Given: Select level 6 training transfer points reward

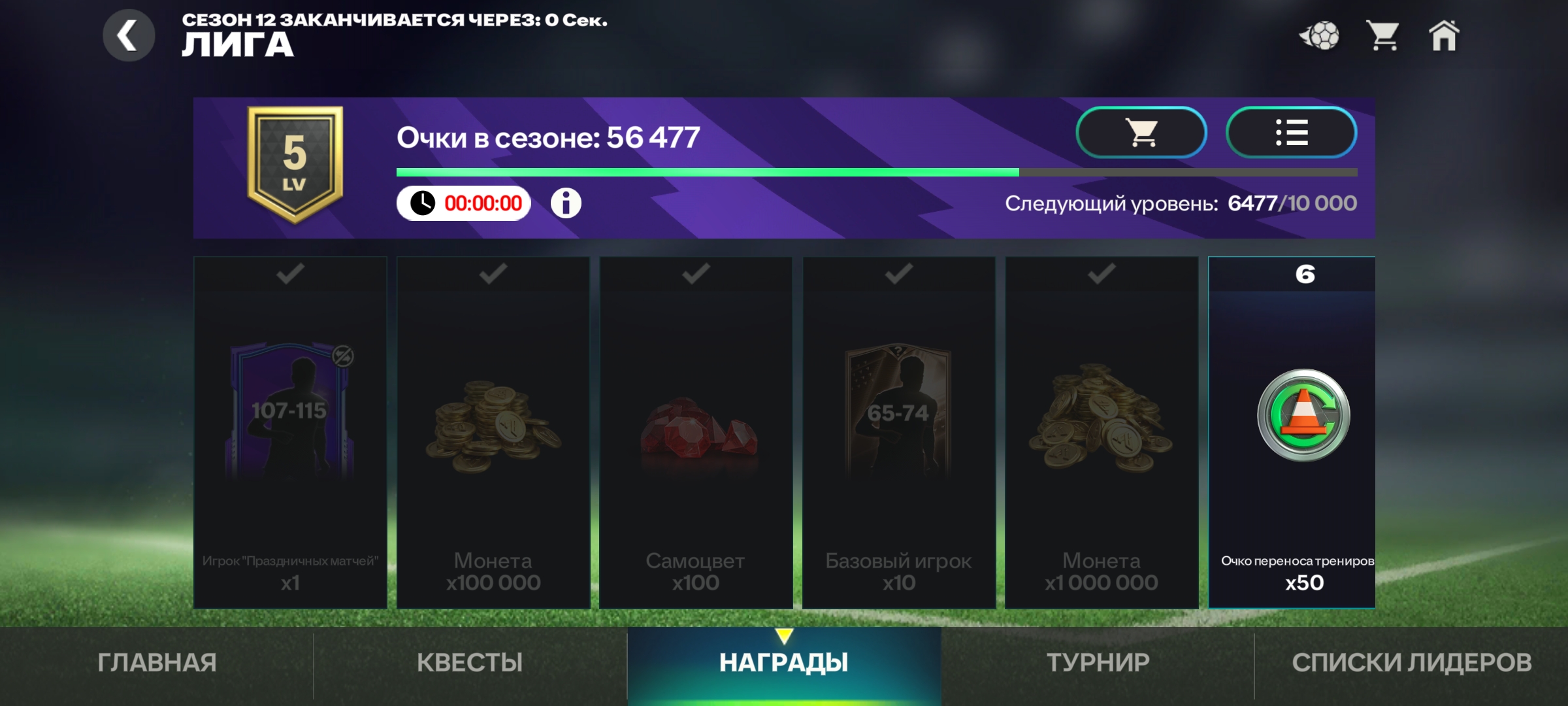Looking at the screenshot, I should point(1292,433).
